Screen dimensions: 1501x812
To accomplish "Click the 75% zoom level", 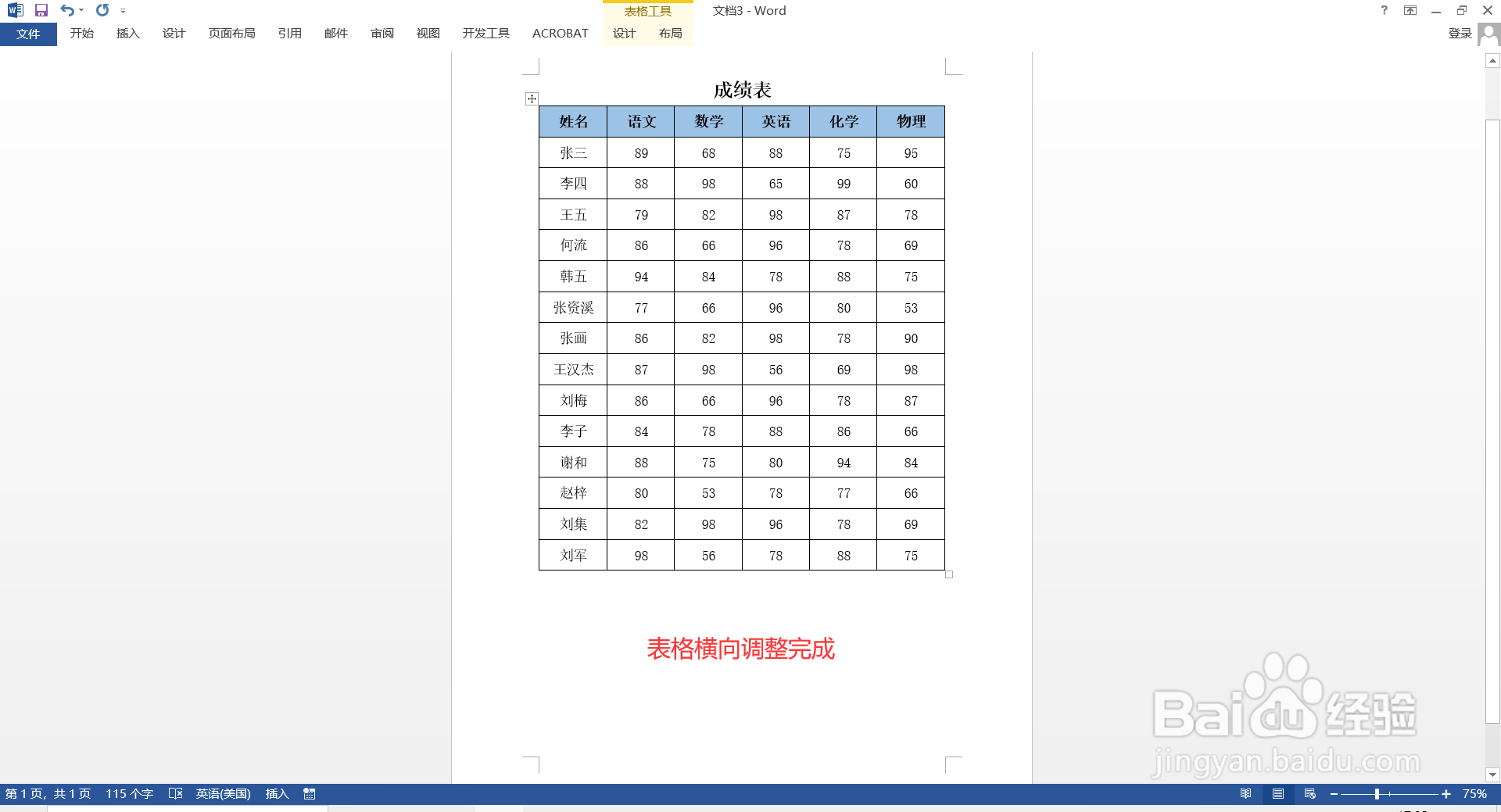I will coord(1474,794).
